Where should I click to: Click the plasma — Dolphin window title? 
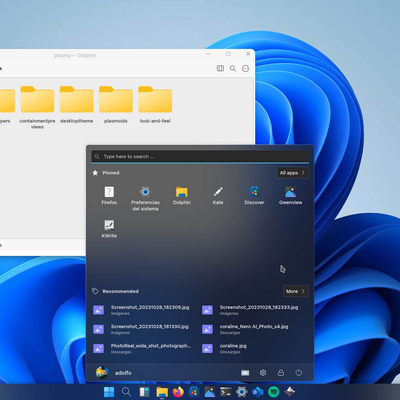75,55
